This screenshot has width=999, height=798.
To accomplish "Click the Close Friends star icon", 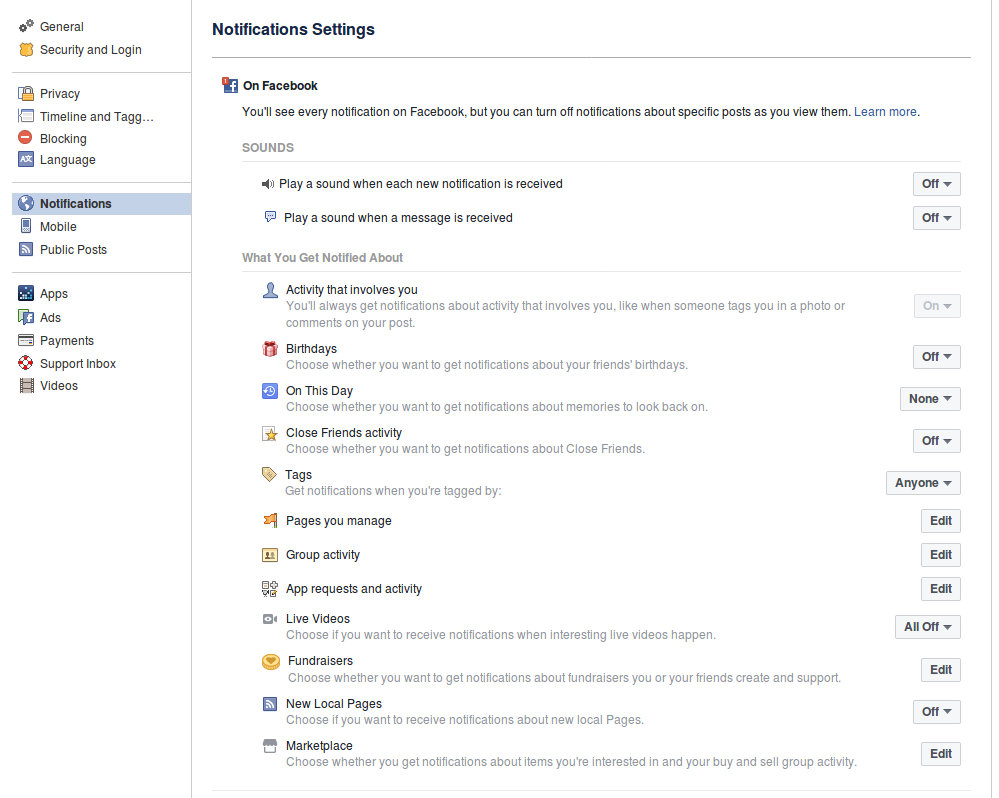I will pos(270,434).
